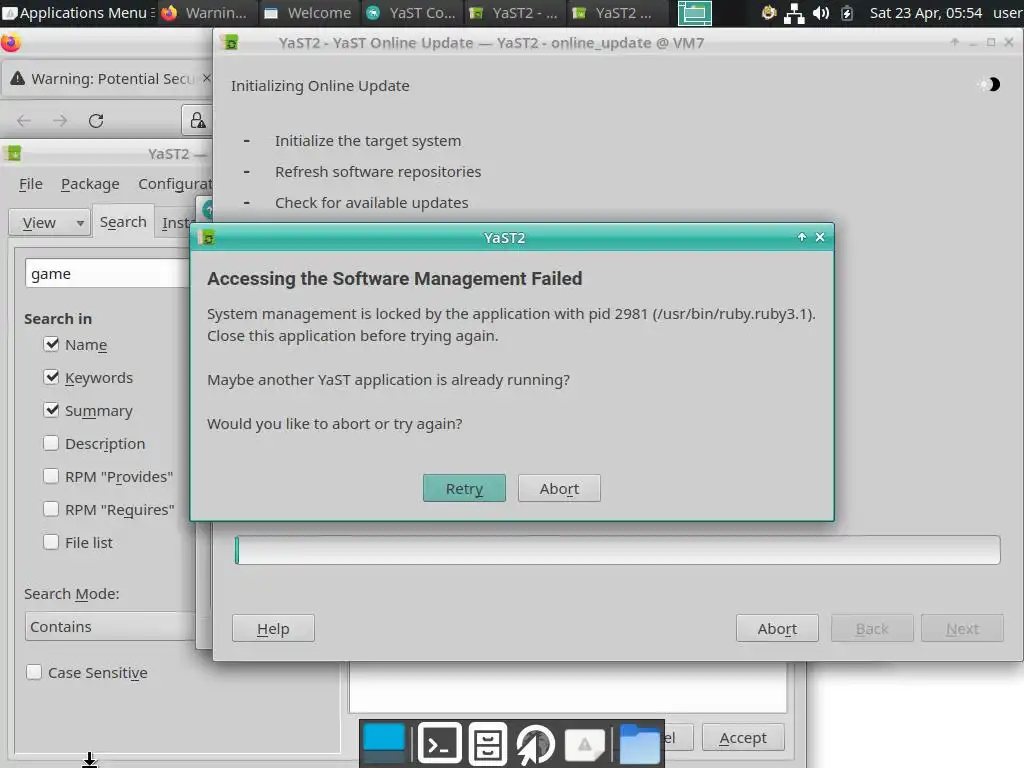This screenshot has height=768, width=1024.
Task: Click the power manager battery icon
Action: [847, 12]
